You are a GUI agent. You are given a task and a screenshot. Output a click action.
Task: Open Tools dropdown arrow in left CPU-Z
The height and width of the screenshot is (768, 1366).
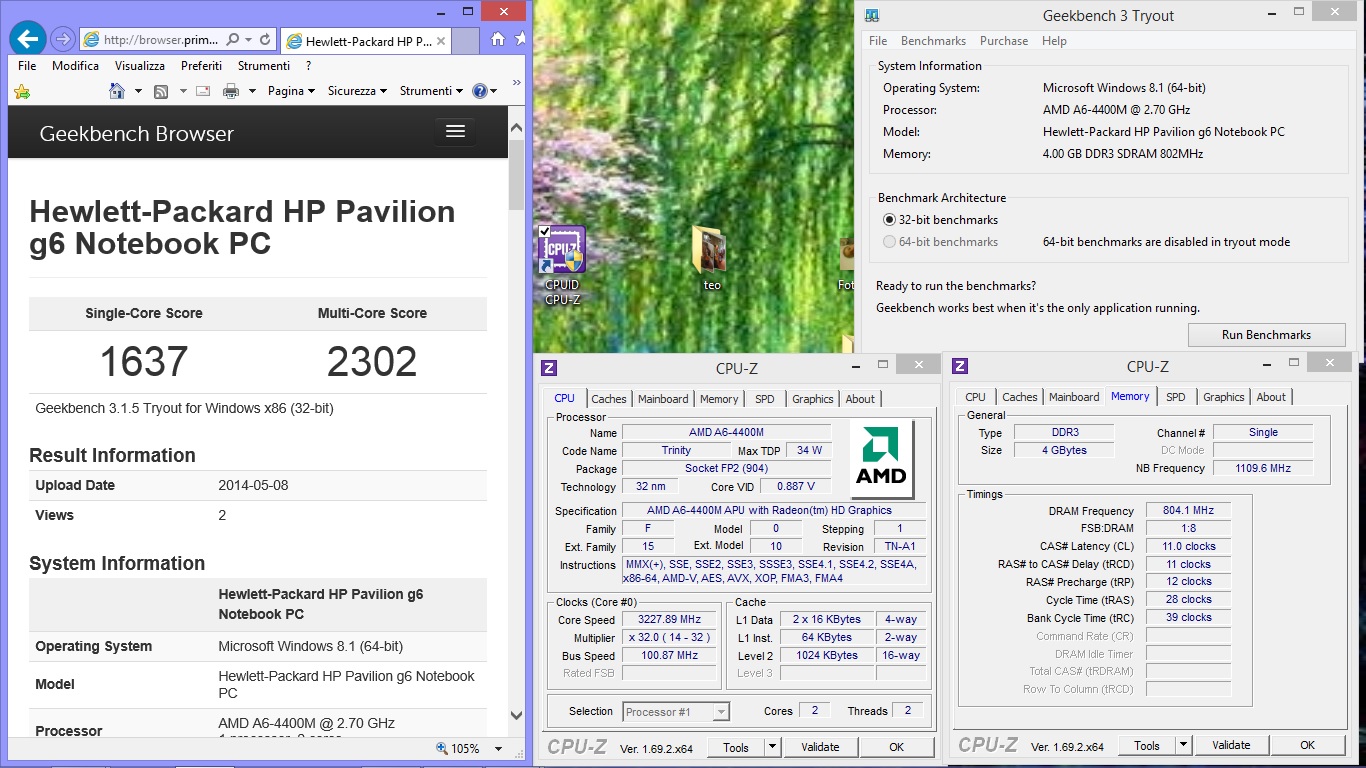pos(772,747)
